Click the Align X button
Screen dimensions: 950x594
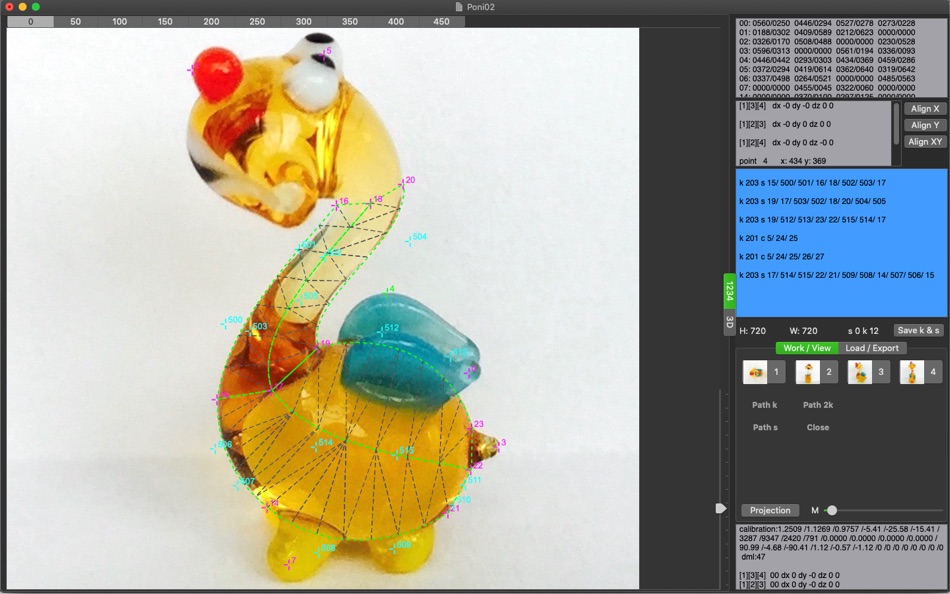pyautogui.click(x=925, y=108)
